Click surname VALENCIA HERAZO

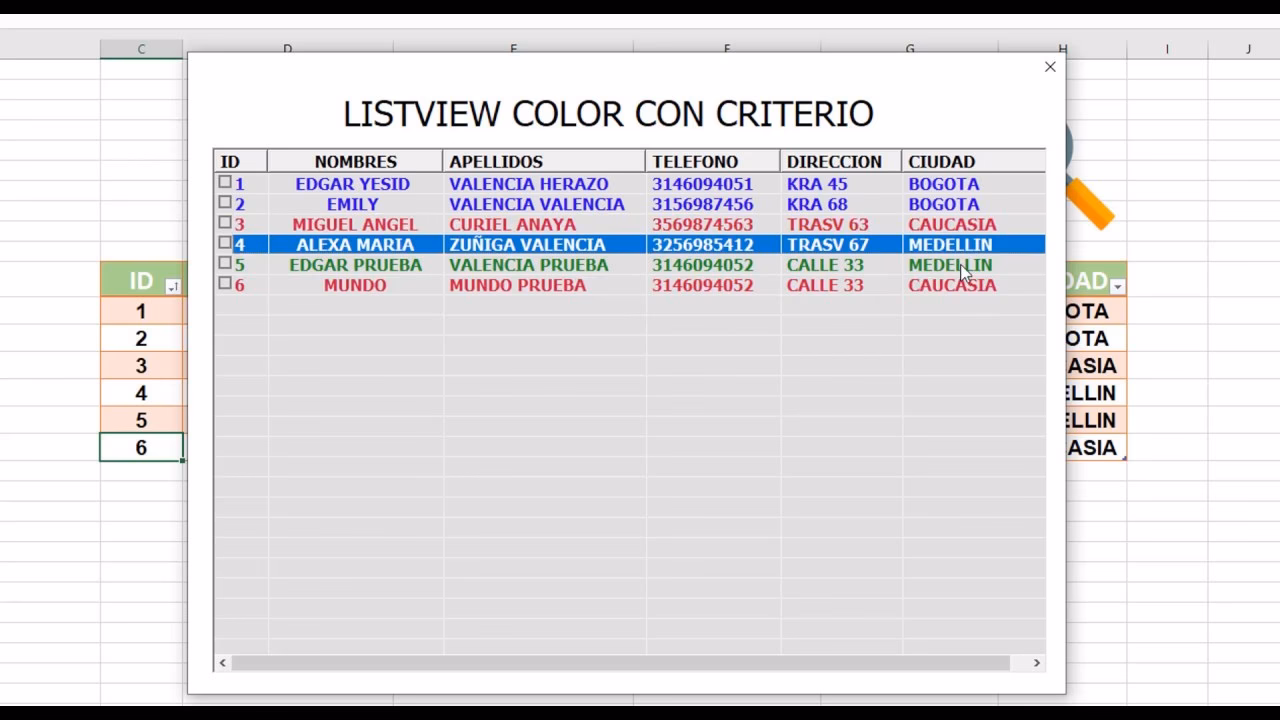tap(529, 184)
